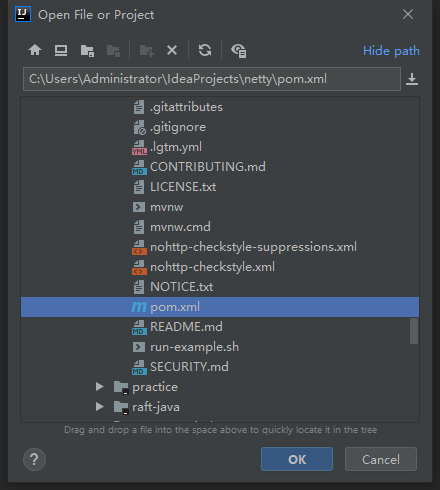Go to the Home directory icon
Viewport: 440px width, 490px height.
pos(35,51)
